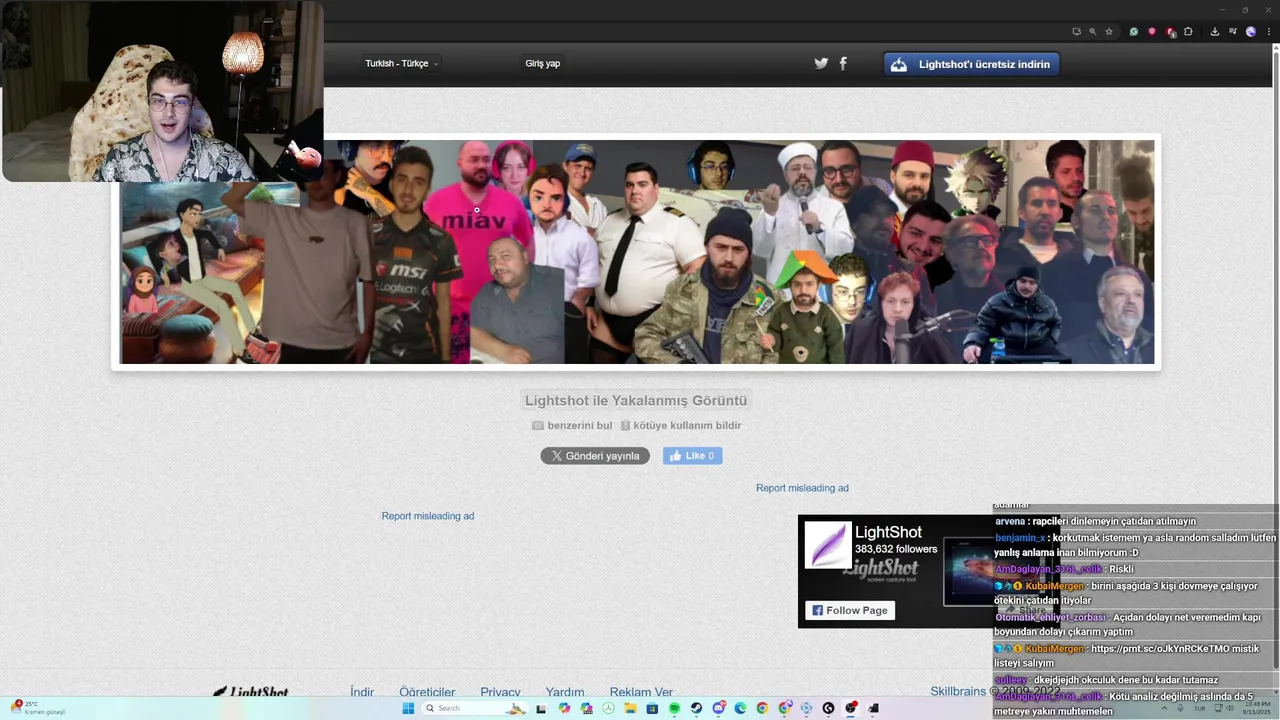The width and height of the screenshot is (1280, 720).
Task: Open Steam from taskbar
Action: 696,708
